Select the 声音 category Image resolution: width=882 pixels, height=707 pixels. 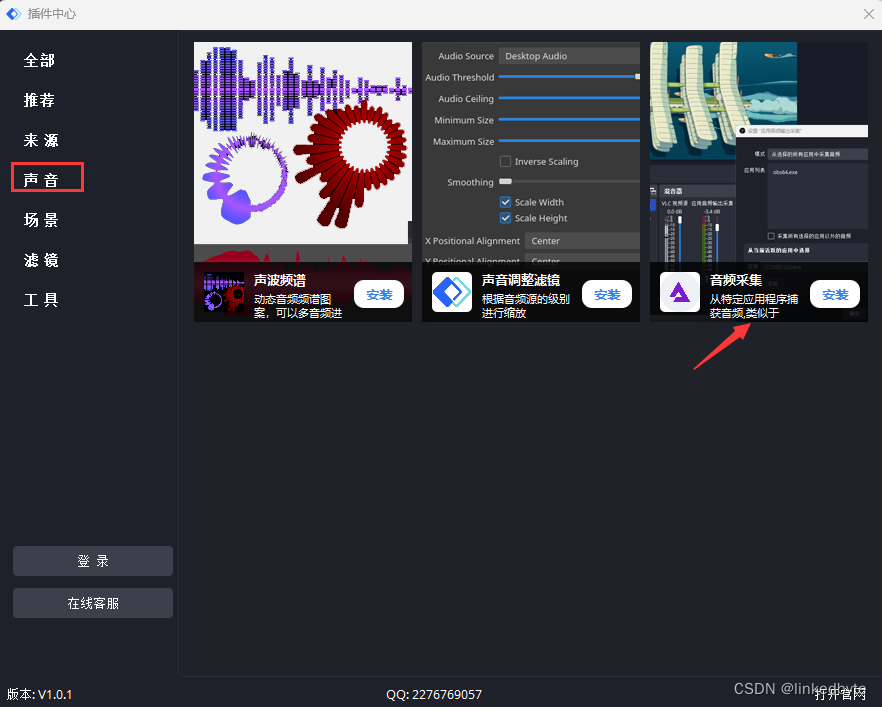pyautogui.click(x=41, y=181)
